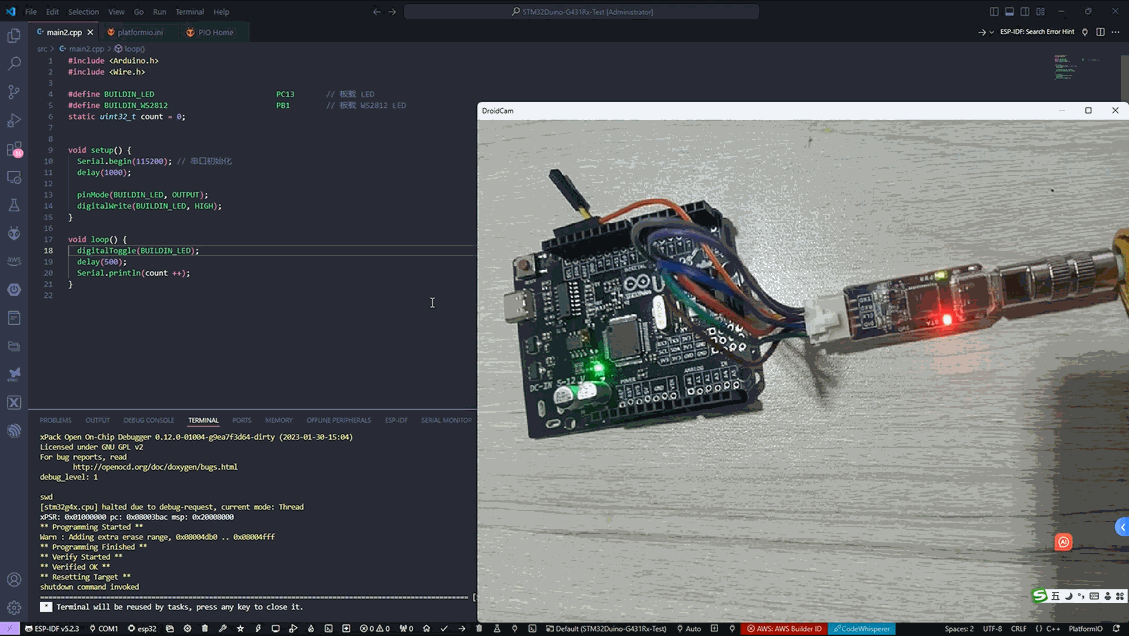Toggle the bottom panel layout button

1009,12
